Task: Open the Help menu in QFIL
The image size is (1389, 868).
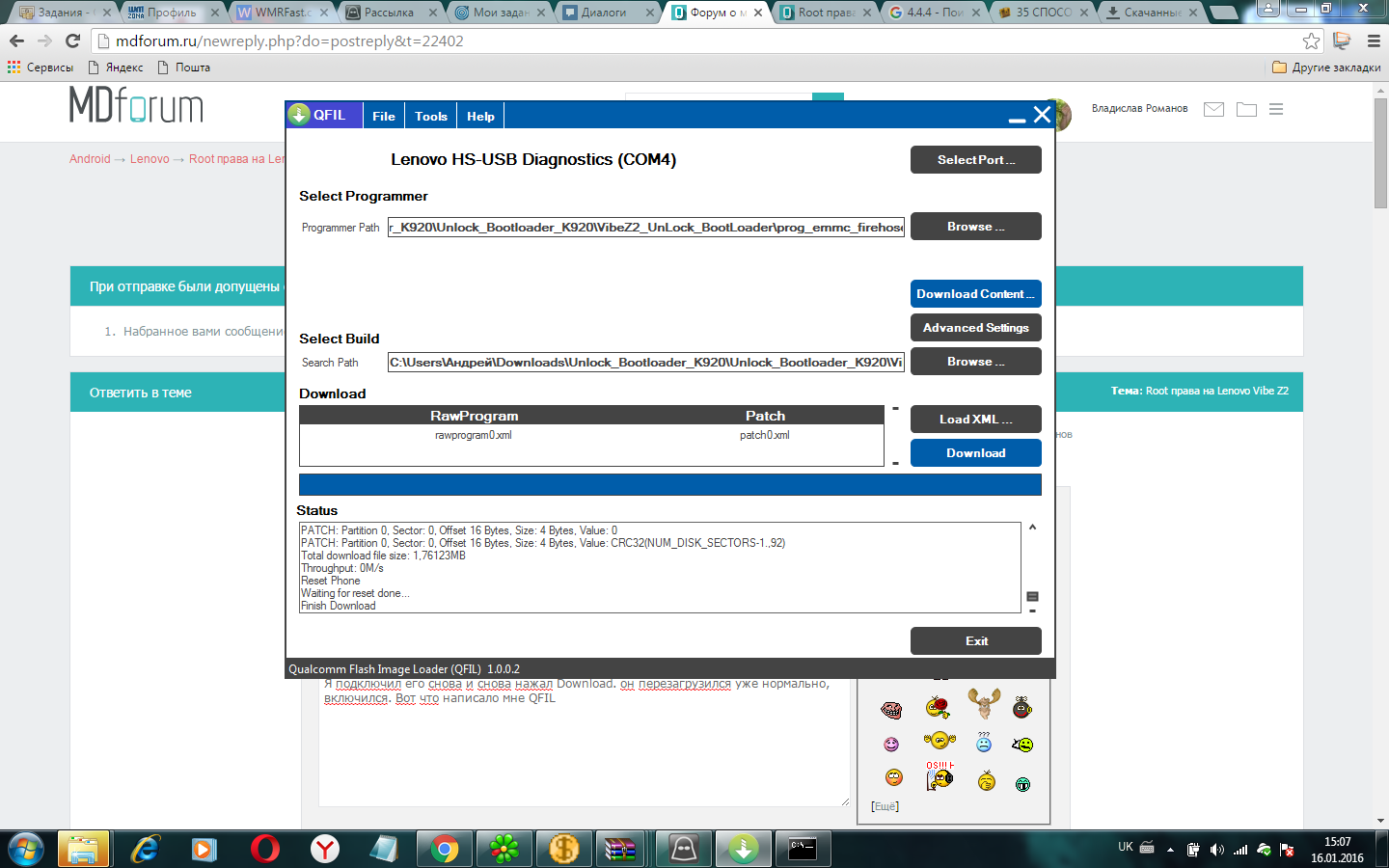Action: pos(480,116)
